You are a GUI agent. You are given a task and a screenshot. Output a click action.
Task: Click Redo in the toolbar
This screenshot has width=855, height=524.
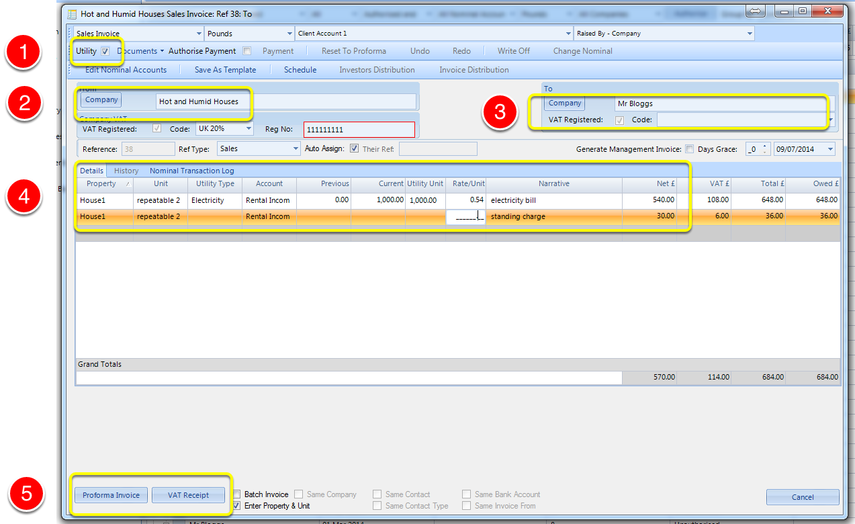point(461,51)
